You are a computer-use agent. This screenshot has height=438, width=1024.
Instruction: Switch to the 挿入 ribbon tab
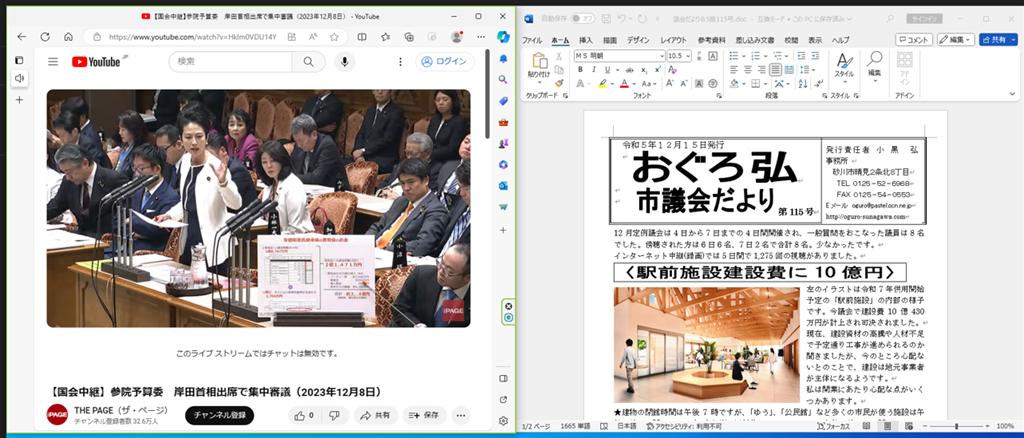586,39
